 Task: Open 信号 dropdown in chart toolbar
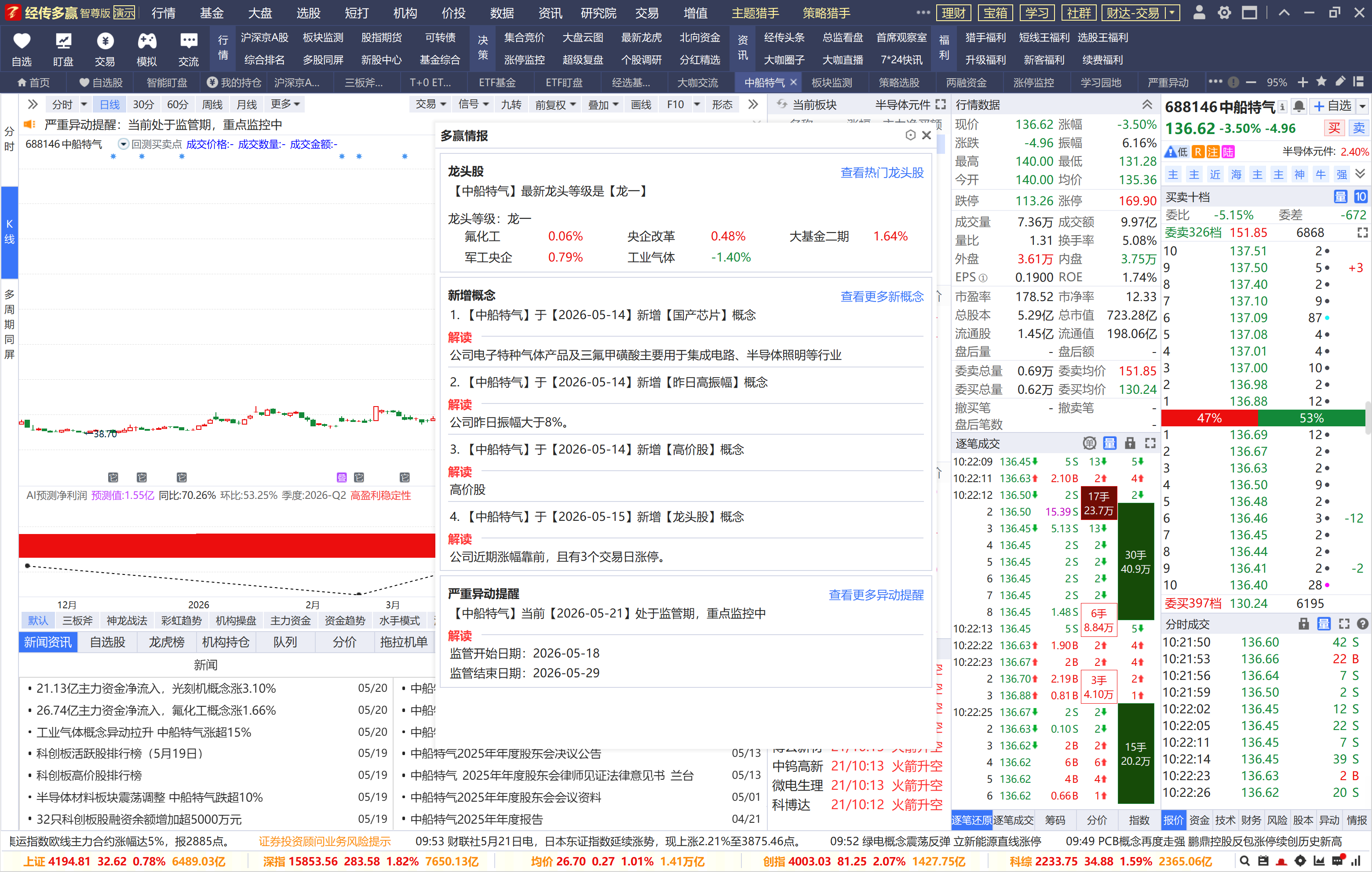pos(474,104)
